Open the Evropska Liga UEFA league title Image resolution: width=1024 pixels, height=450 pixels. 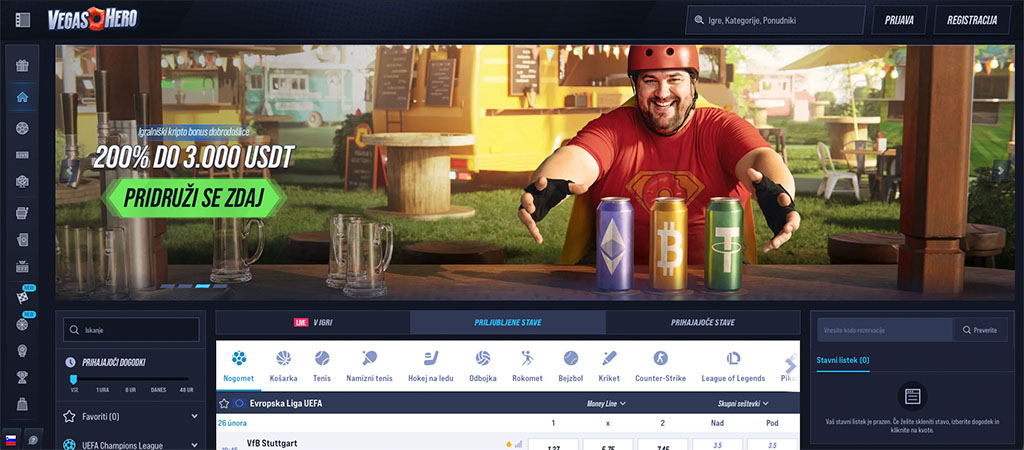coord(285,404)
